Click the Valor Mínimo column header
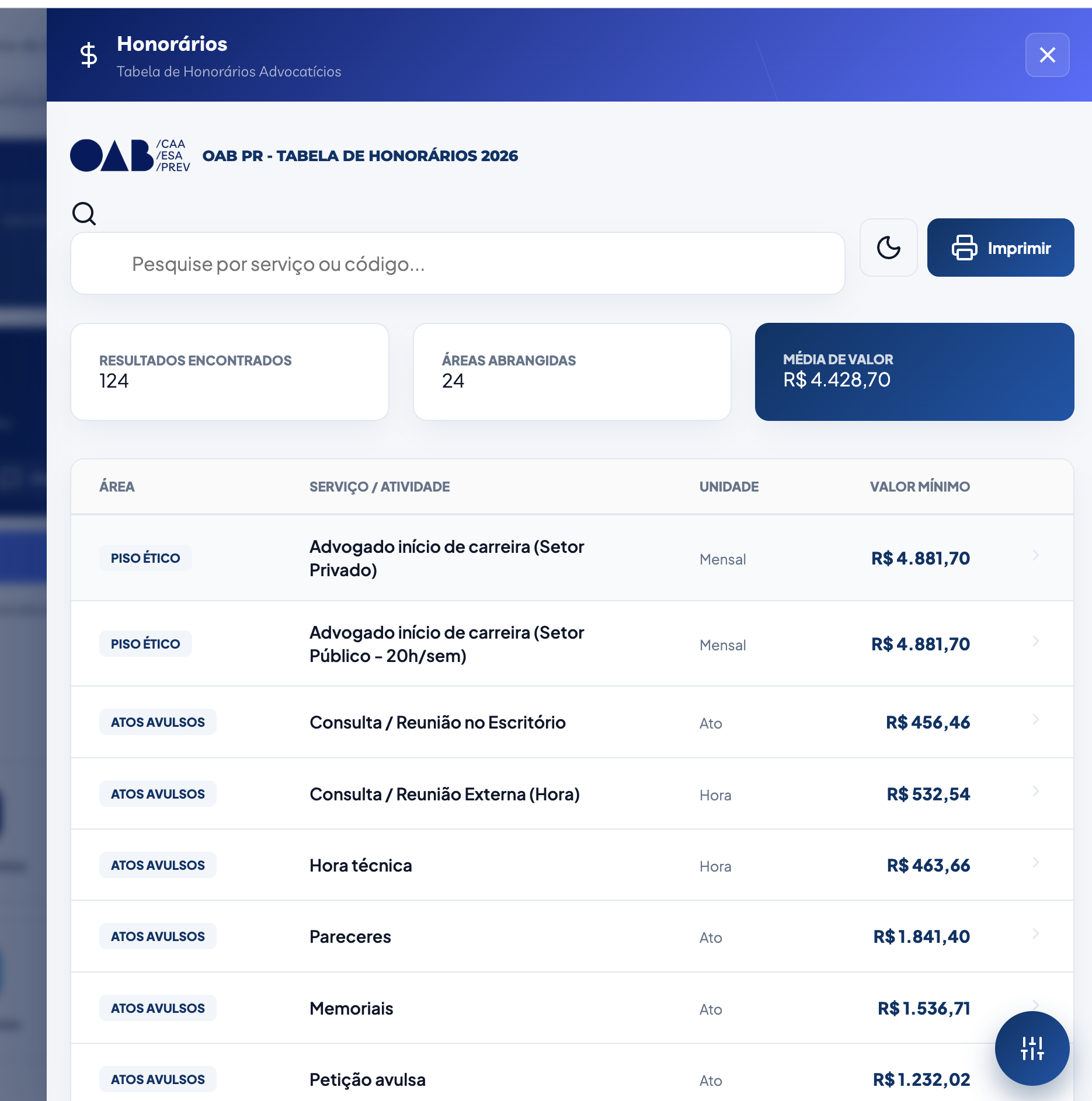1092x1101 pixels. click(x=919, y=487)
